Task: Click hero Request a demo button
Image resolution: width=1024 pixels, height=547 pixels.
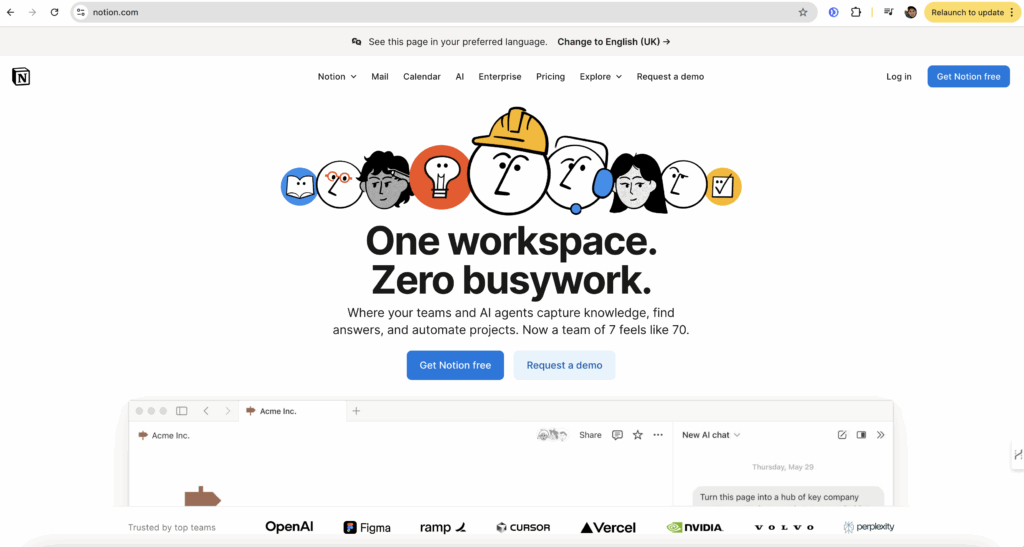Action: [564, 365]
